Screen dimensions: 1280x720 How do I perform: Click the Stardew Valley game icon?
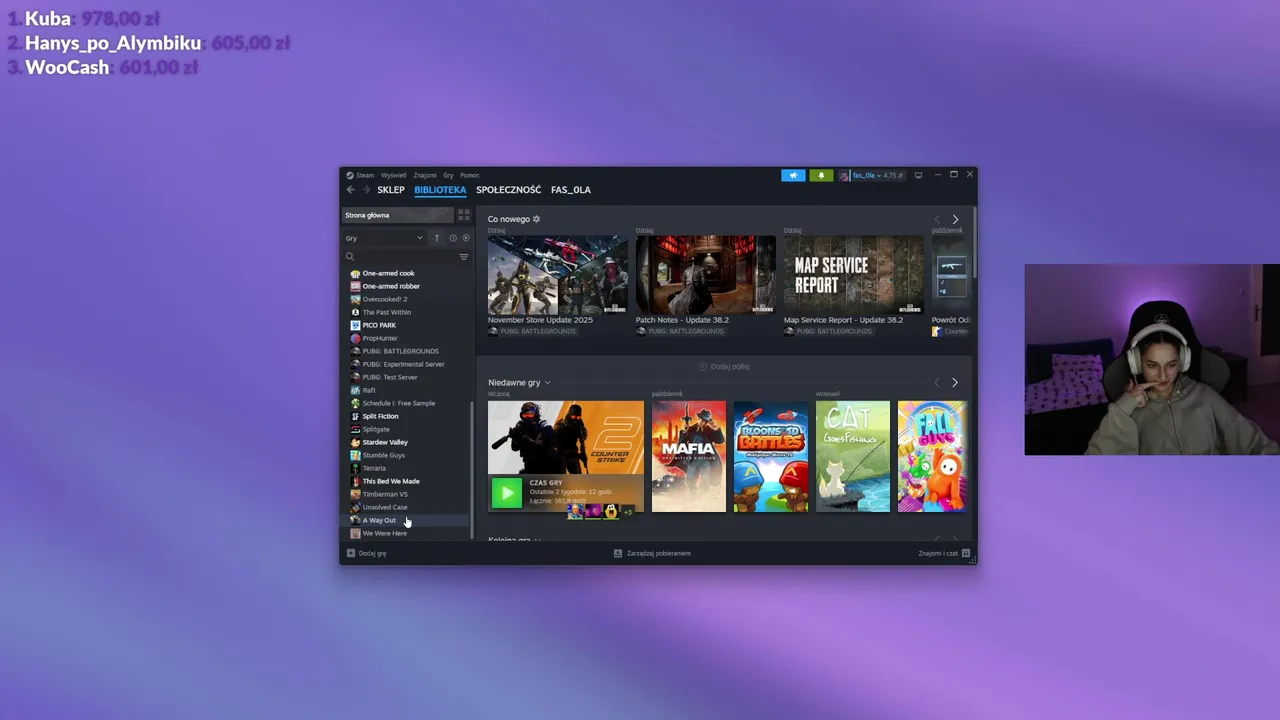point(355,442)
